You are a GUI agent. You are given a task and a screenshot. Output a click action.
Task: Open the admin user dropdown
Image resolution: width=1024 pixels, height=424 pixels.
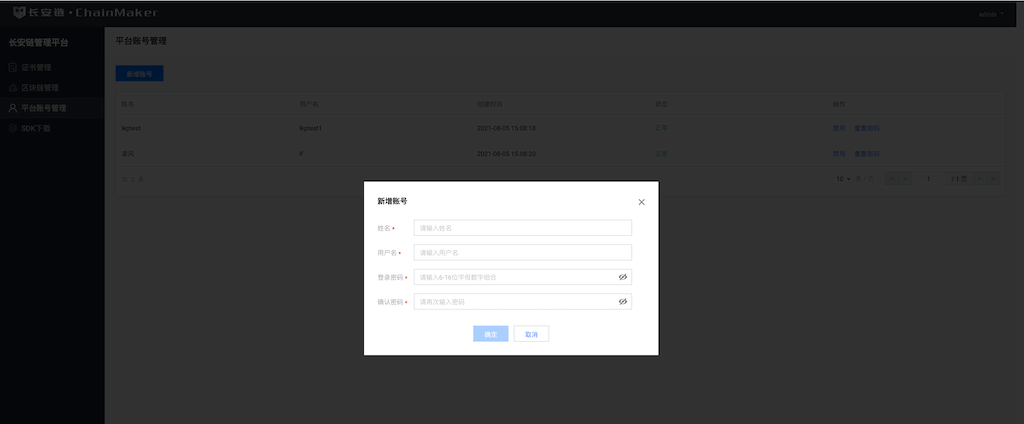coord(992,14)
